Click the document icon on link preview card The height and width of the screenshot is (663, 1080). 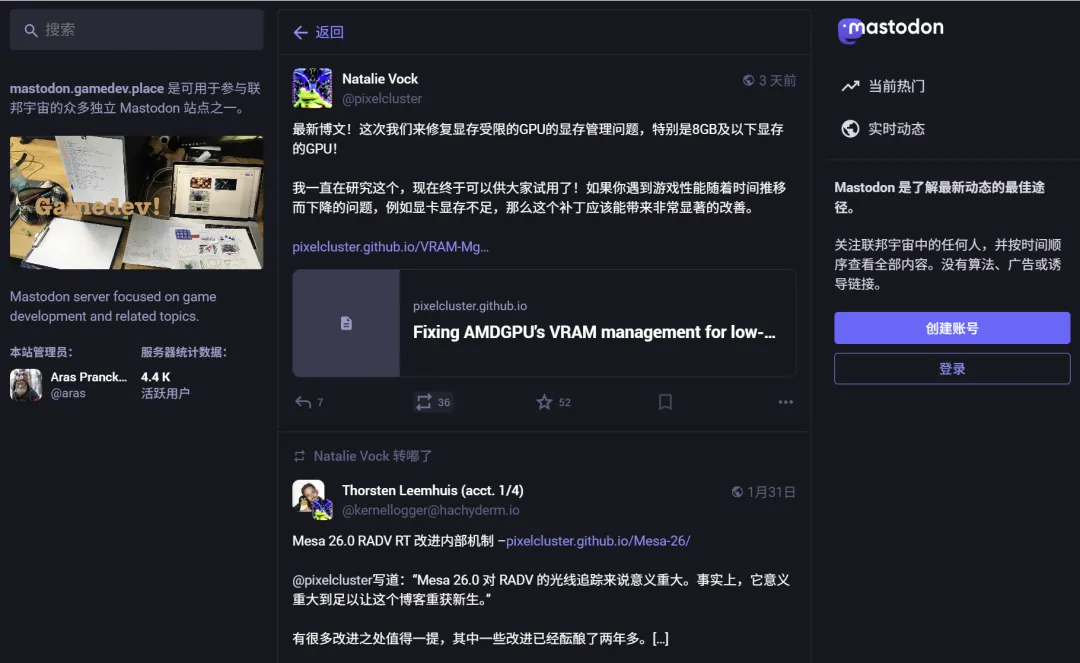pos(346,323)
